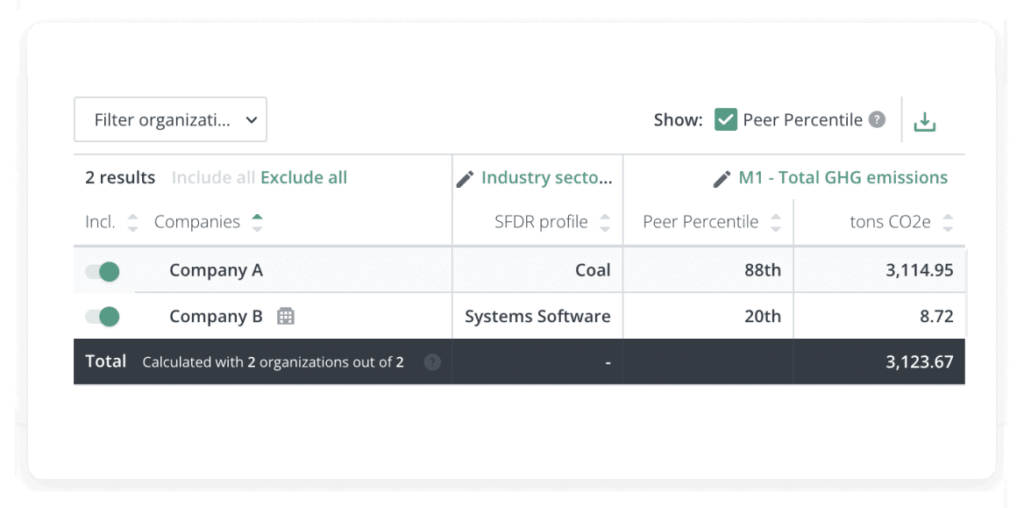
Task: Sort by the Incl. column arrows
Action: (x=133, y=223)
